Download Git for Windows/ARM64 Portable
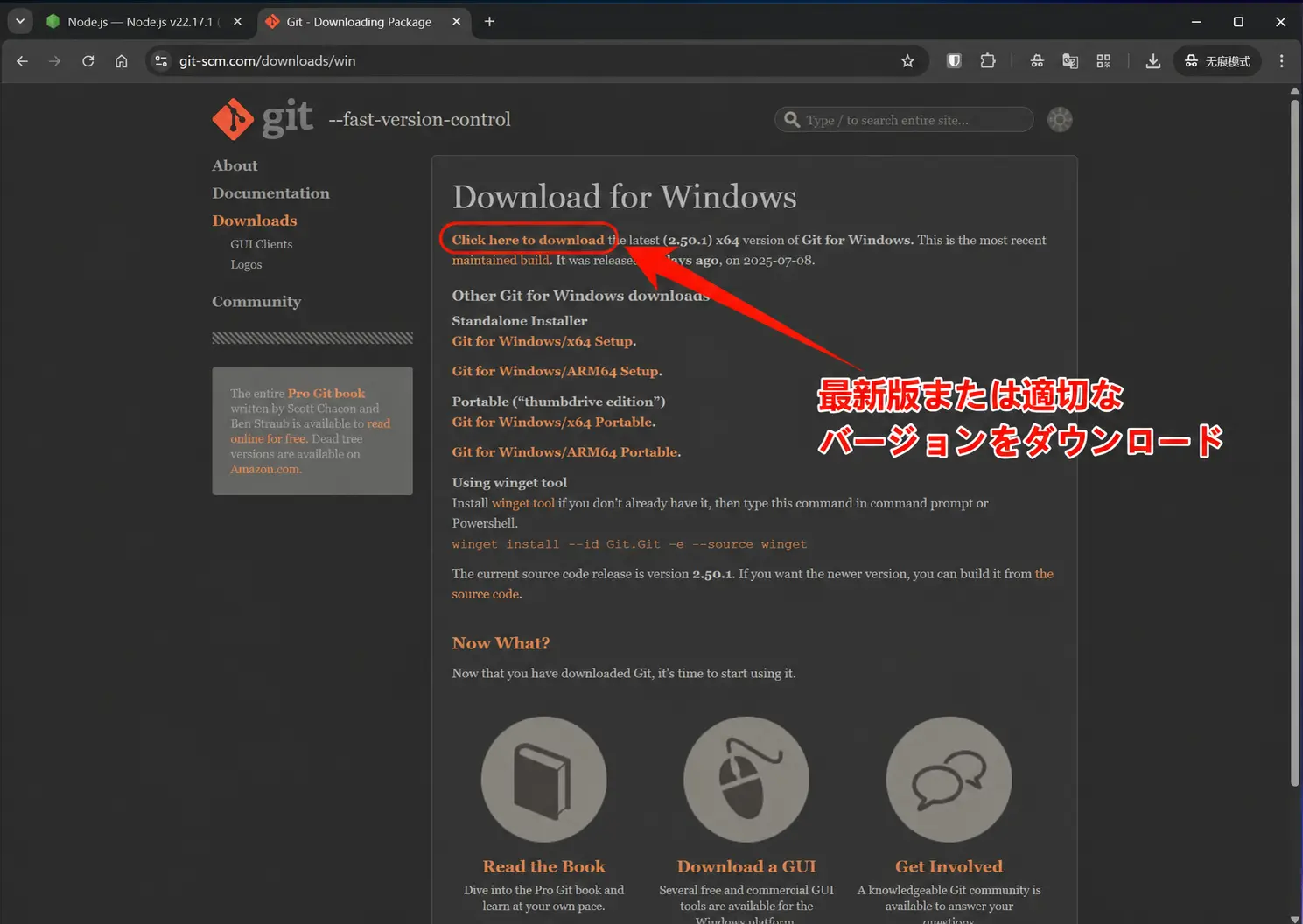The height and width of the screenshot is (924, 1303). 565,452
